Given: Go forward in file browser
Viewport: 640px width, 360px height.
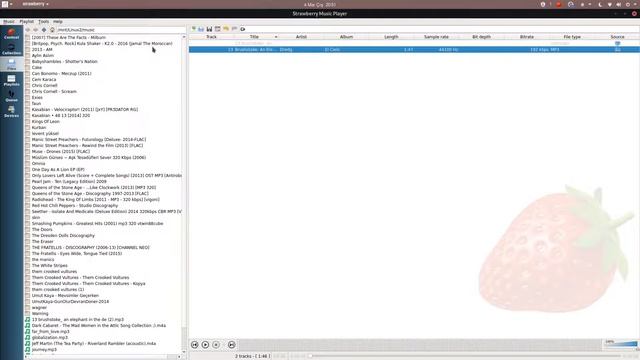Looking at the screenshot, I should tap(36, 30).
